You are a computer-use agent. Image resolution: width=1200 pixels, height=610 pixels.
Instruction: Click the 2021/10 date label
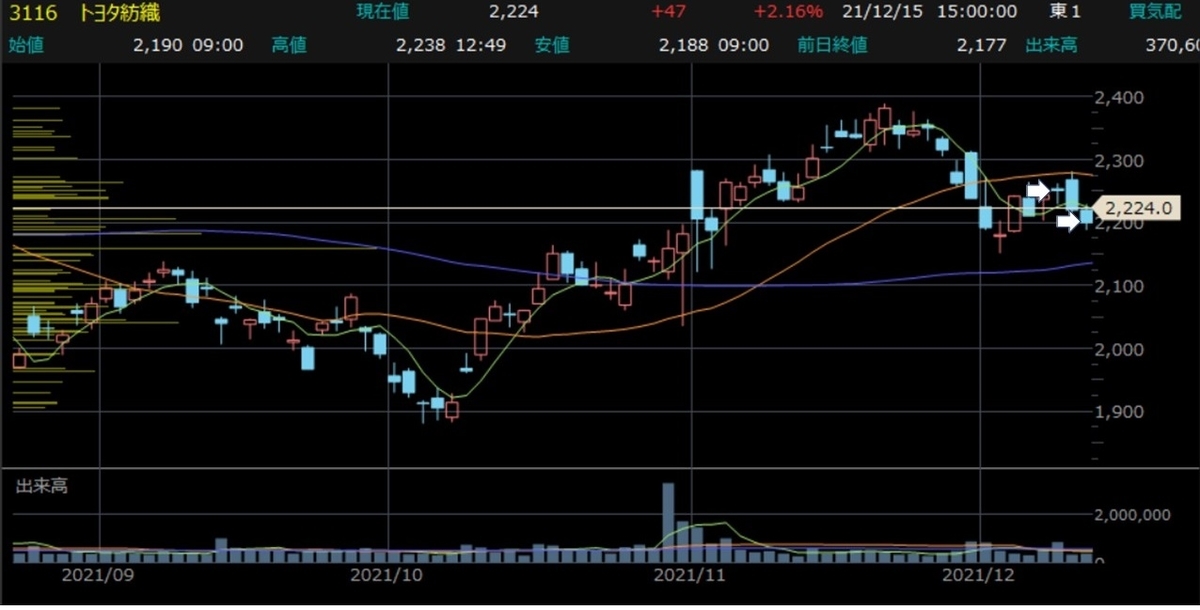(384, 577)
